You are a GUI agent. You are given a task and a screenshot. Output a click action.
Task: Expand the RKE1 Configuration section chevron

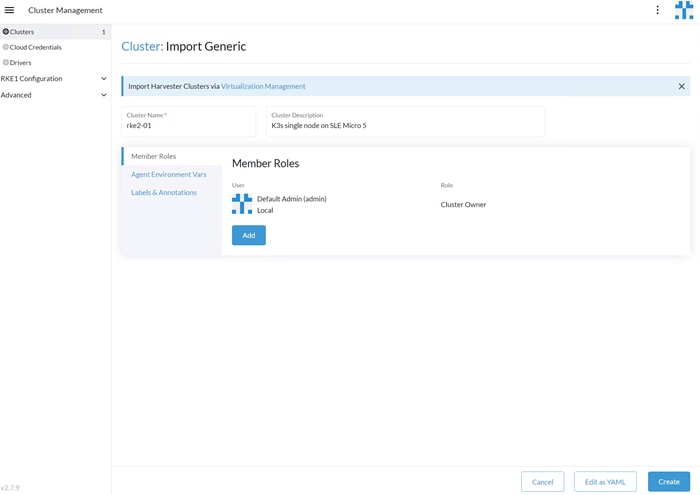click(x=104, y=79)
